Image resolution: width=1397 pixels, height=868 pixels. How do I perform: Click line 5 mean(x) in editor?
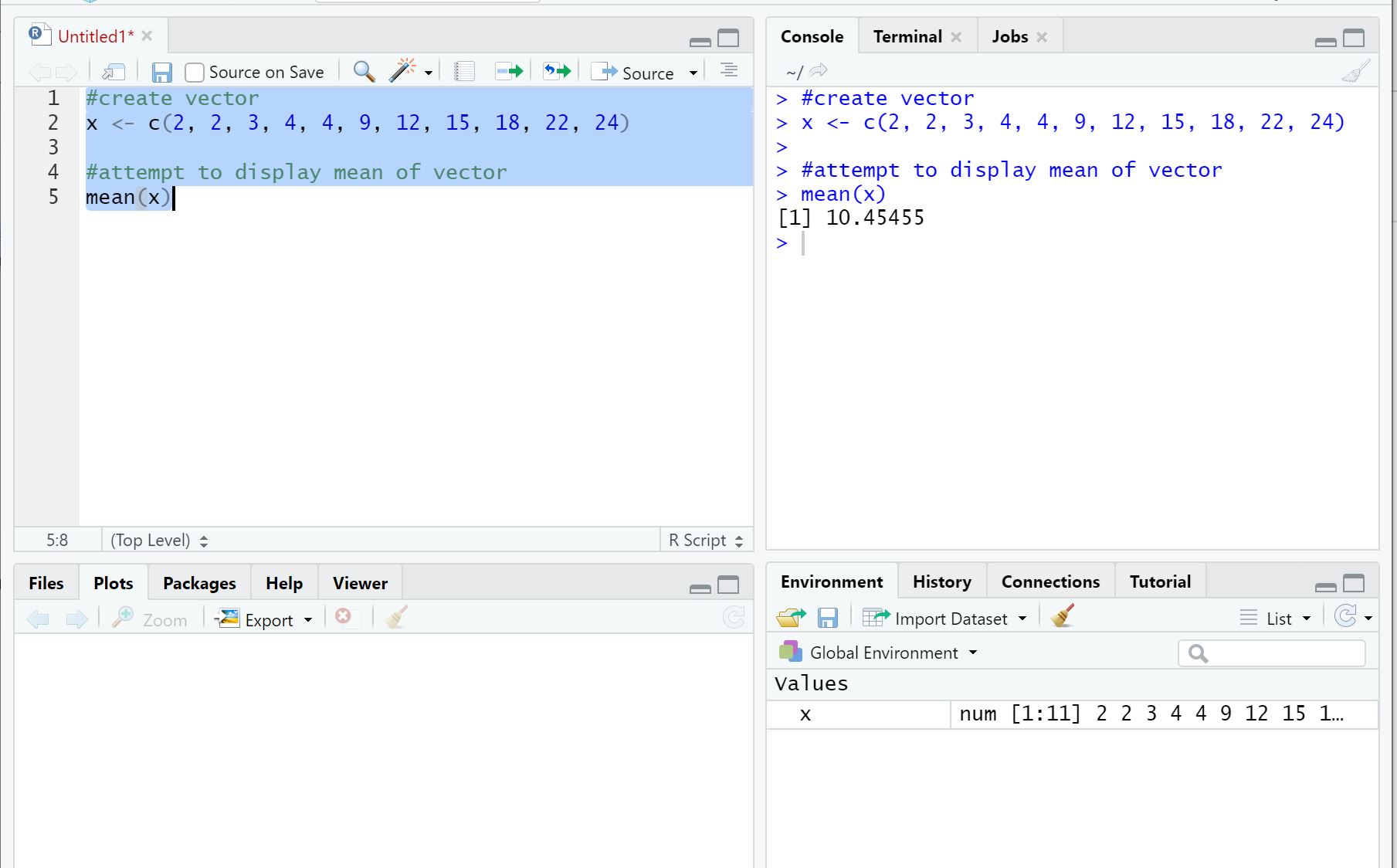click(128, 198)
